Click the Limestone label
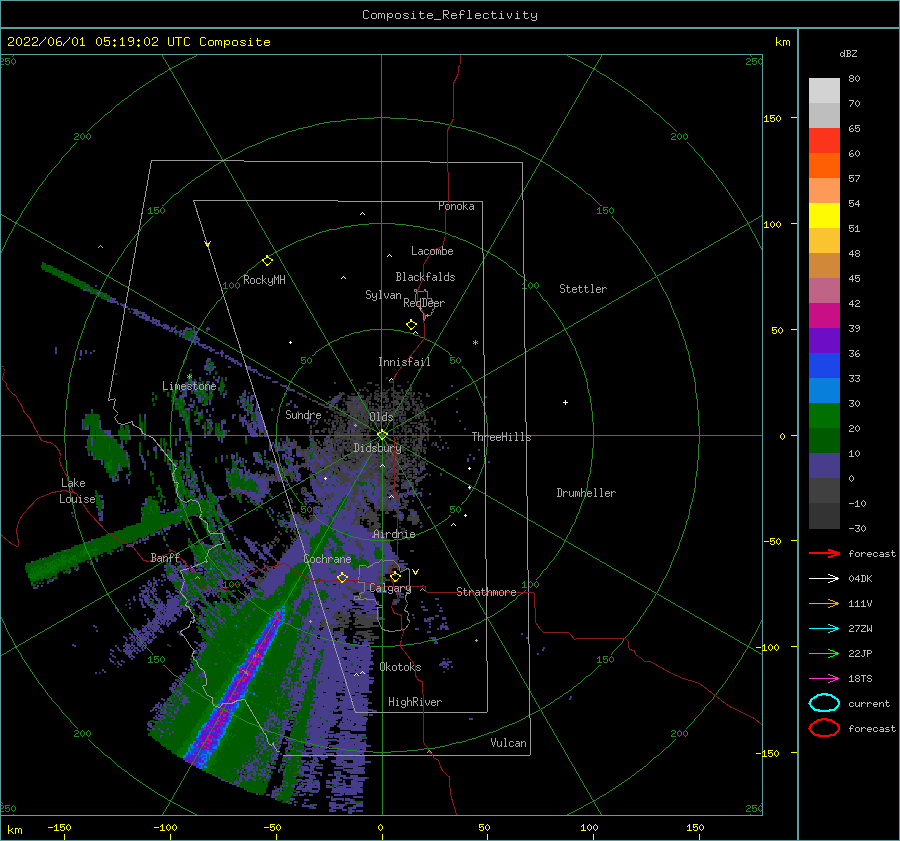Viewport: 900px width, 841px height. [189, 386]
